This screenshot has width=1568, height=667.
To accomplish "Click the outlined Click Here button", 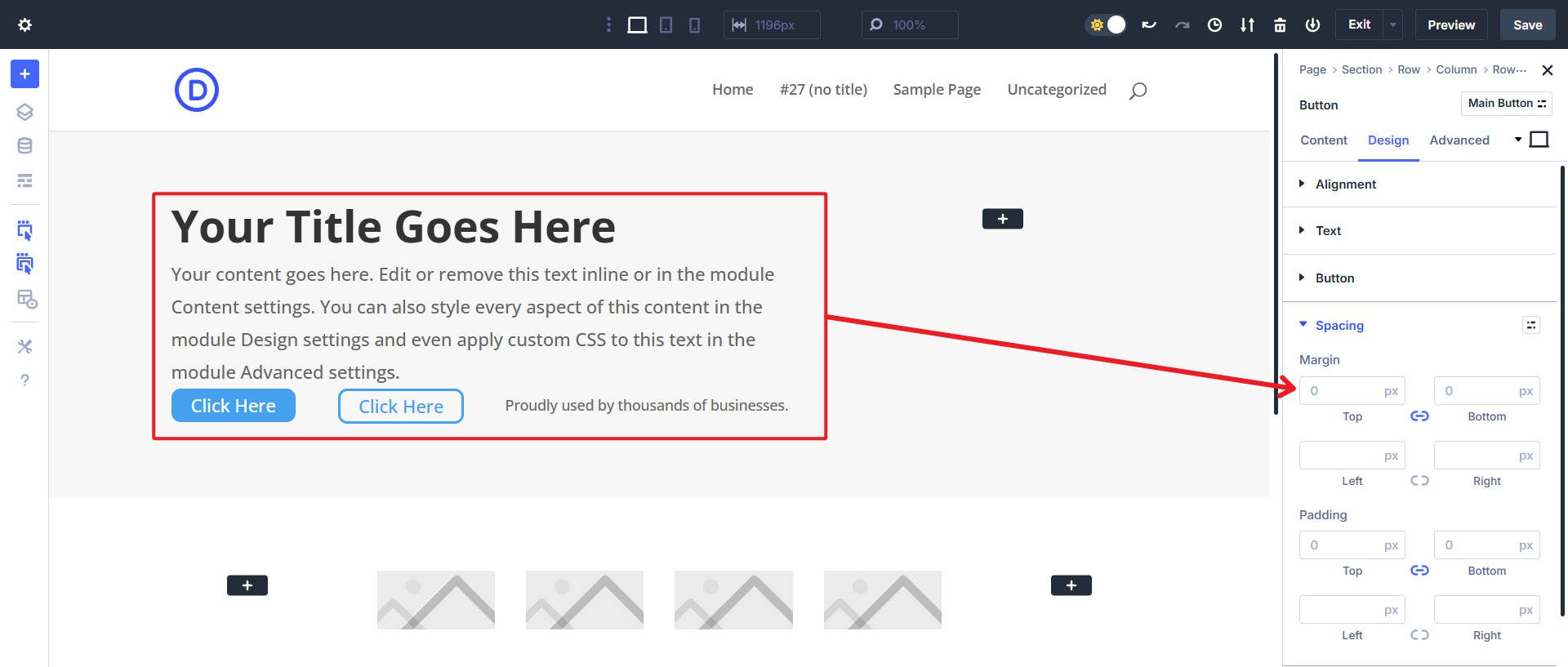I will tap(401, 407).
